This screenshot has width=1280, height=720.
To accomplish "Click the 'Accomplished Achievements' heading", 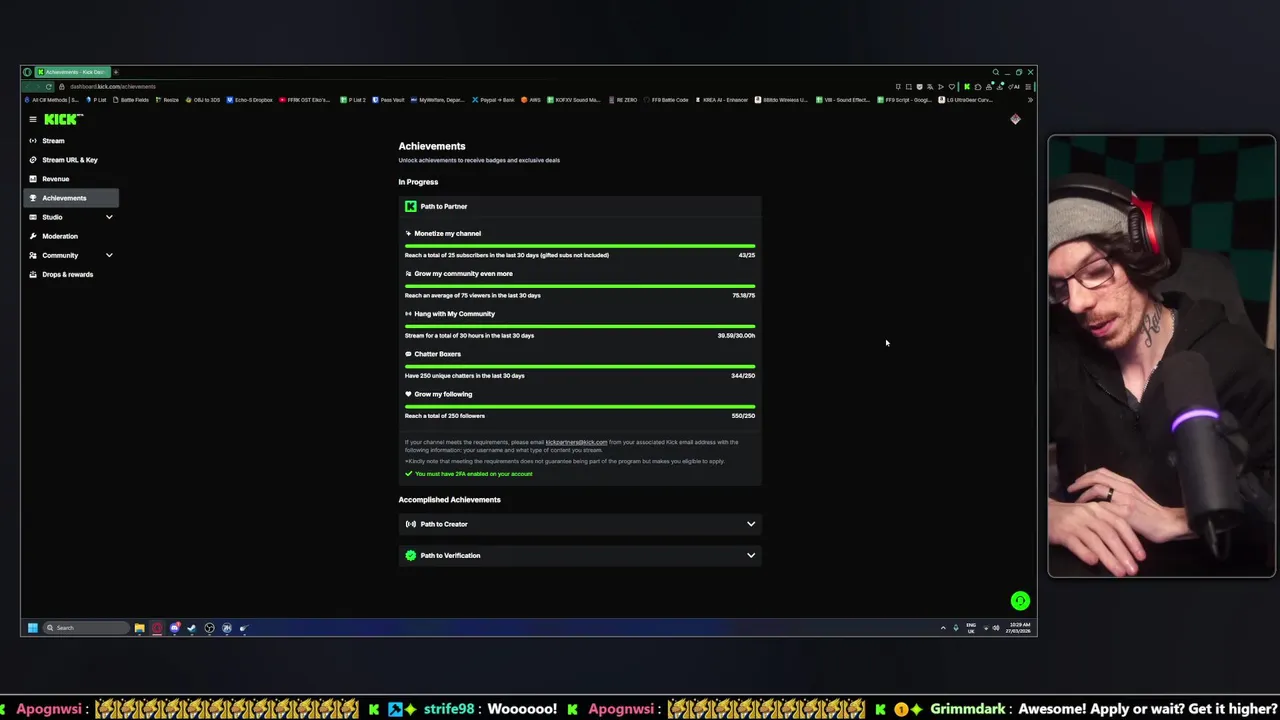I will (450, 500).
